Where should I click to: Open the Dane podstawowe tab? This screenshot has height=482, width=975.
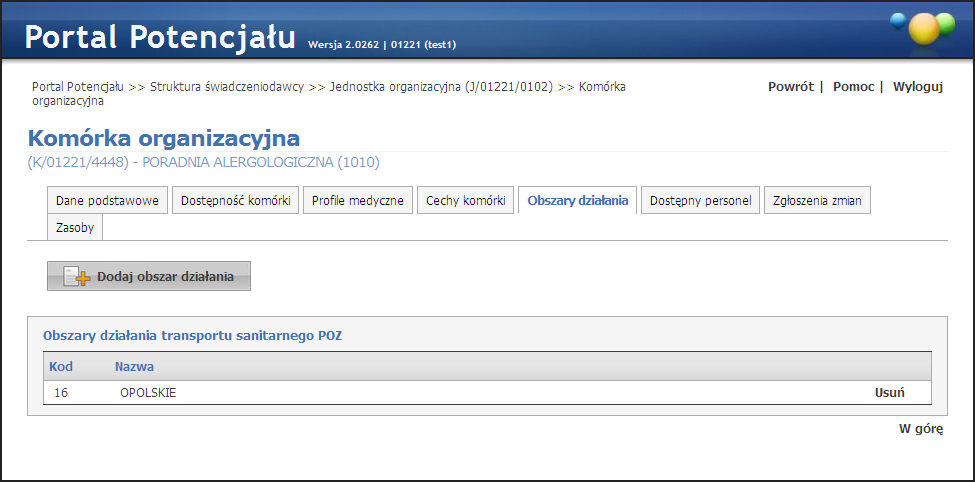[107, 201]
